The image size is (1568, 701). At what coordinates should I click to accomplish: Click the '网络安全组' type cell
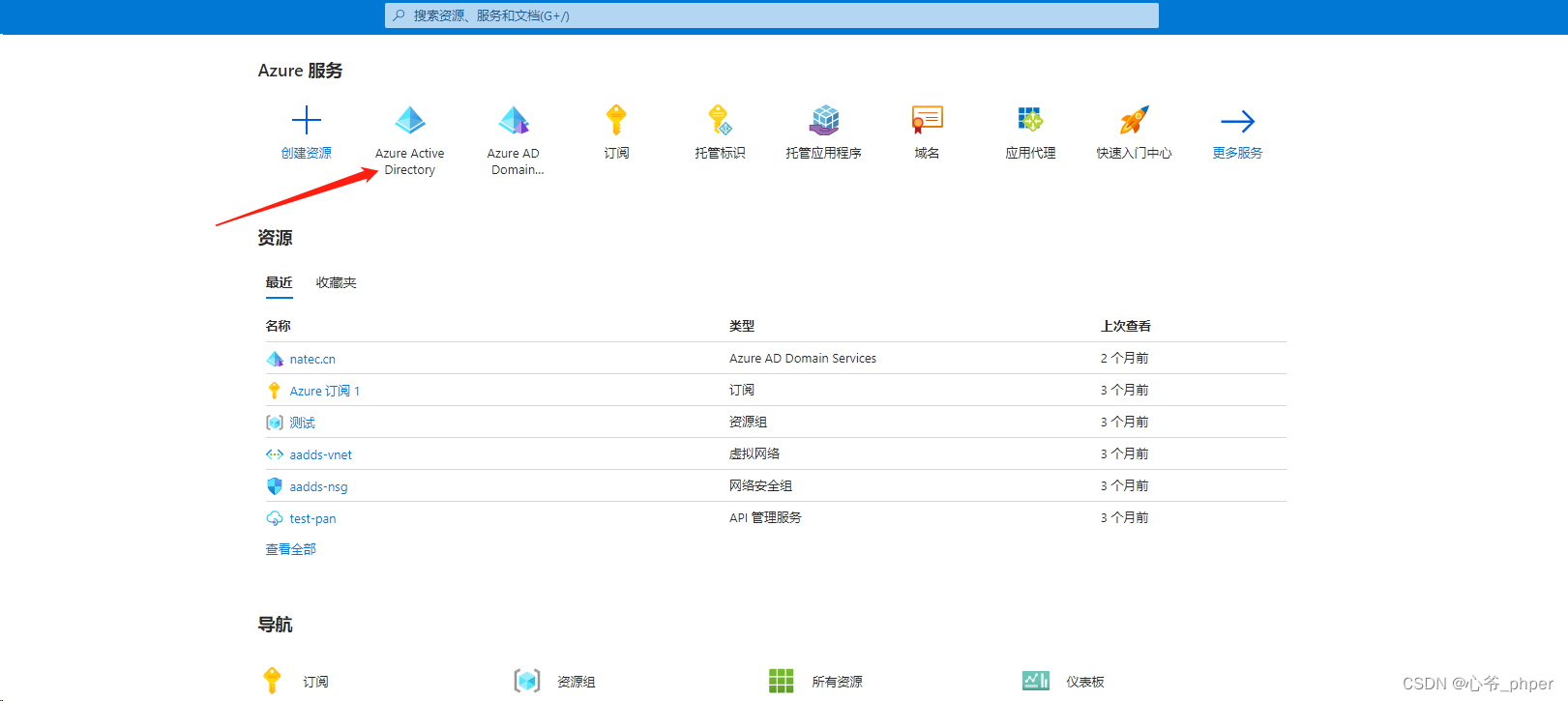tap(760, 485)
